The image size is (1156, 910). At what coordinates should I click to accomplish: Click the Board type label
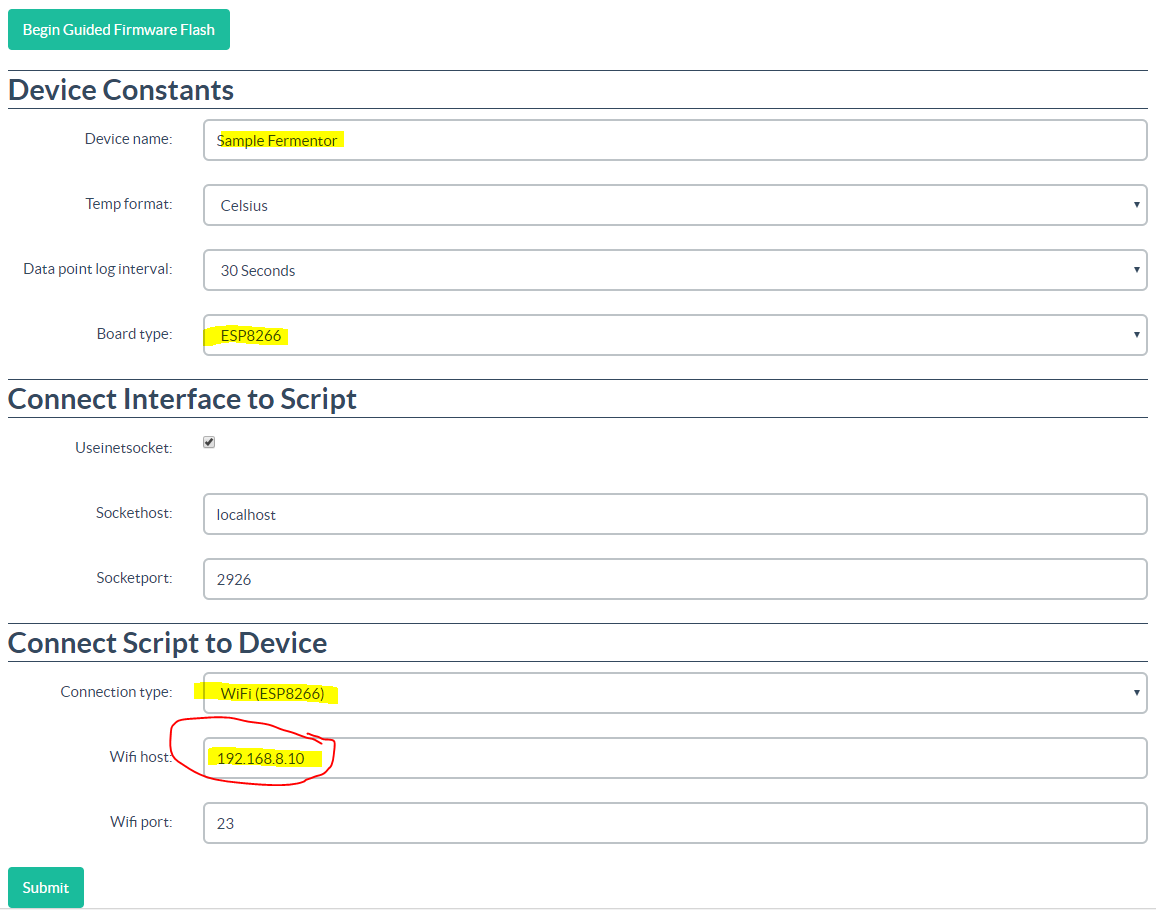pyautogui.click(x=134, y=334)
